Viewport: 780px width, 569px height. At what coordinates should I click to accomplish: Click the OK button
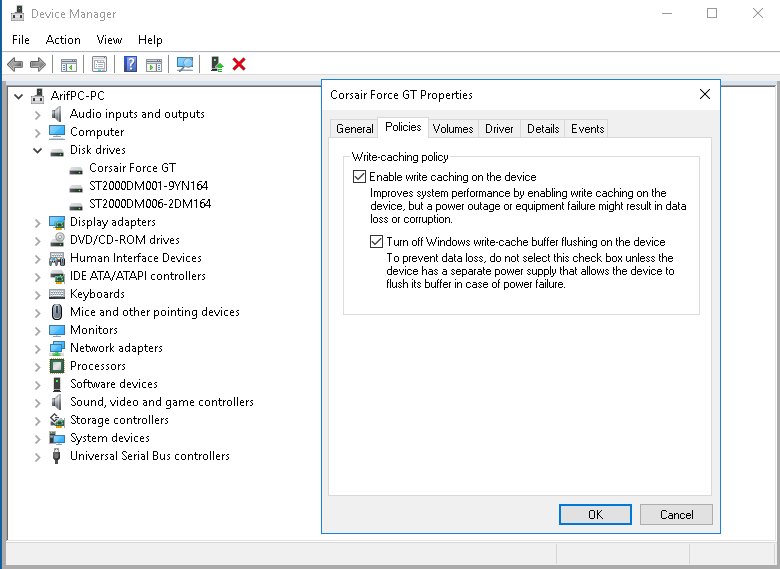[x=595, y=514]
